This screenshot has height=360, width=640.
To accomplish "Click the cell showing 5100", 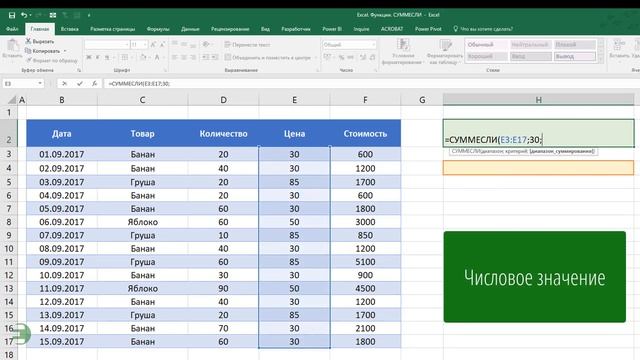I will click(x=365, y=262).
